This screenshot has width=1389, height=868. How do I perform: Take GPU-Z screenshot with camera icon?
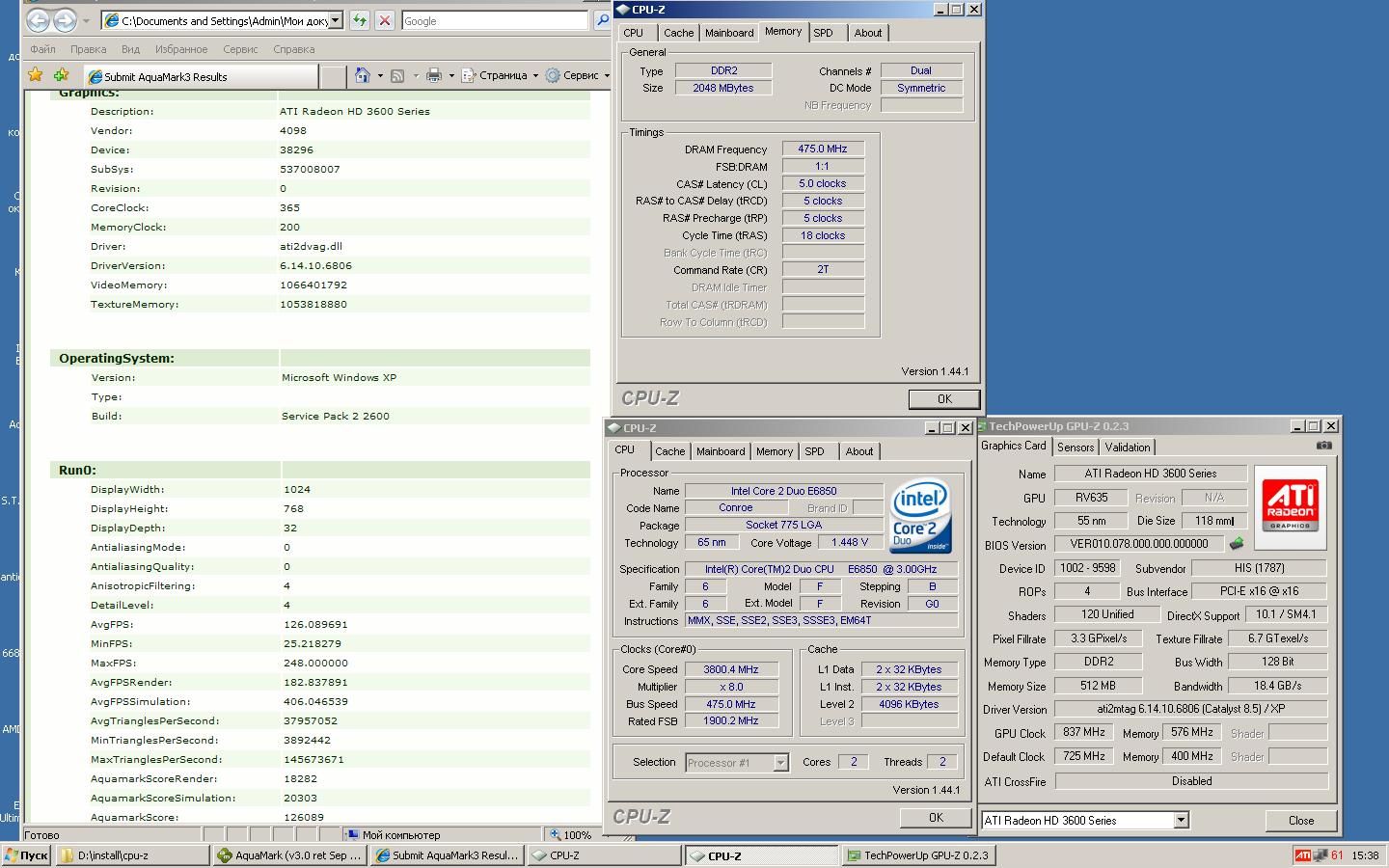pos(1324,446)
